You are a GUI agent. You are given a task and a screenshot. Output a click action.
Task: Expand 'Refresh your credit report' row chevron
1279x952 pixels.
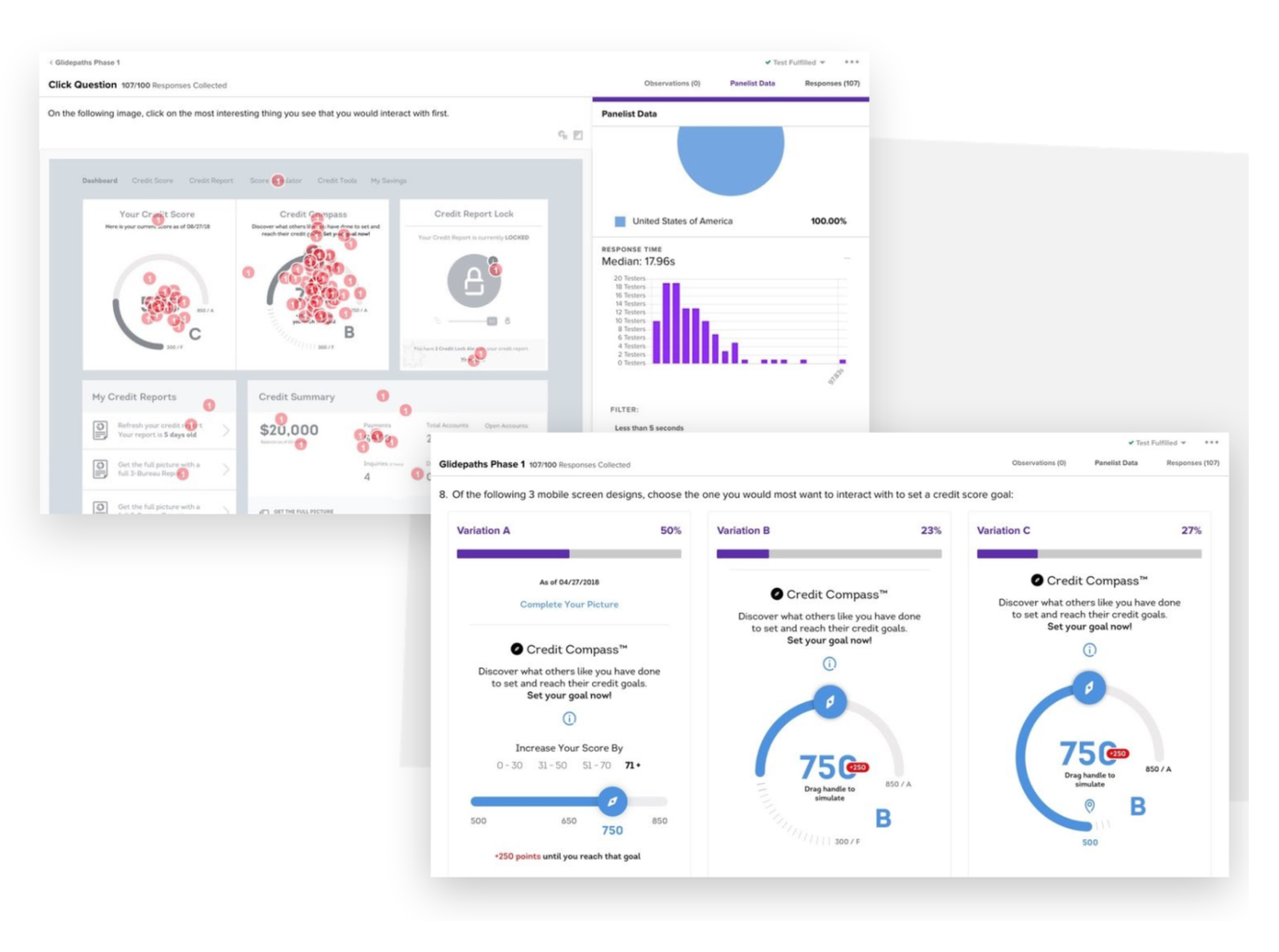(226, 430)
